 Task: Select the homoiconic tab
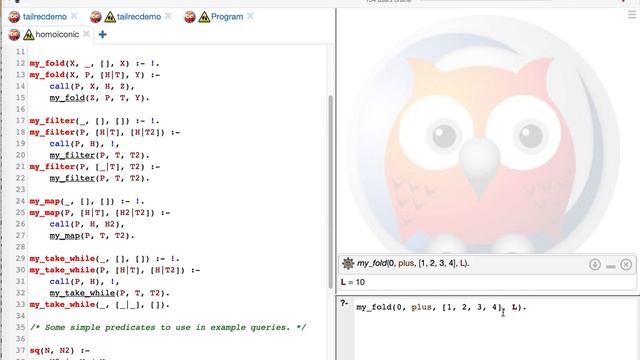(x=57, y=34)
